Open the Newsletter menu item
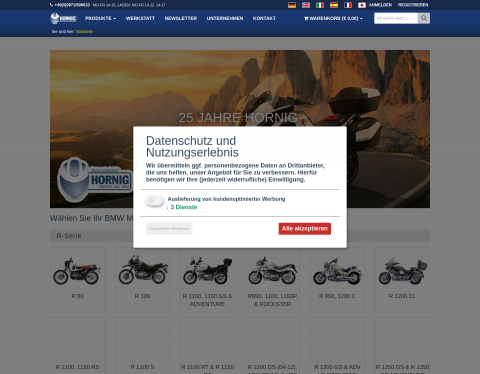The width and height of the screenshot is (480, 374). pos(181,18)
